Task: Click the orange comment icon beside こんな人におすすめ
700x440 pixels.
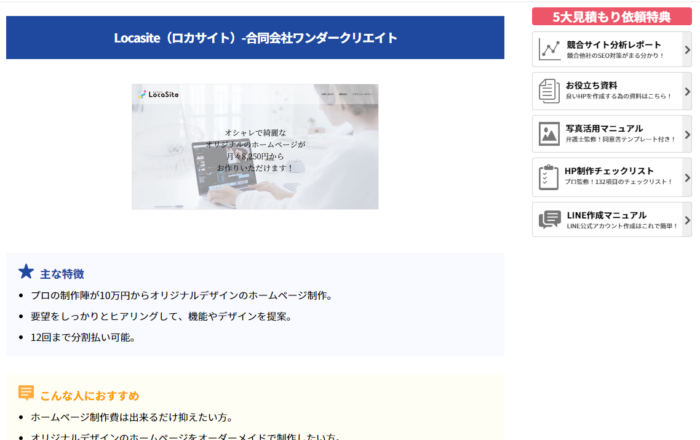Action: click(26, 394)
